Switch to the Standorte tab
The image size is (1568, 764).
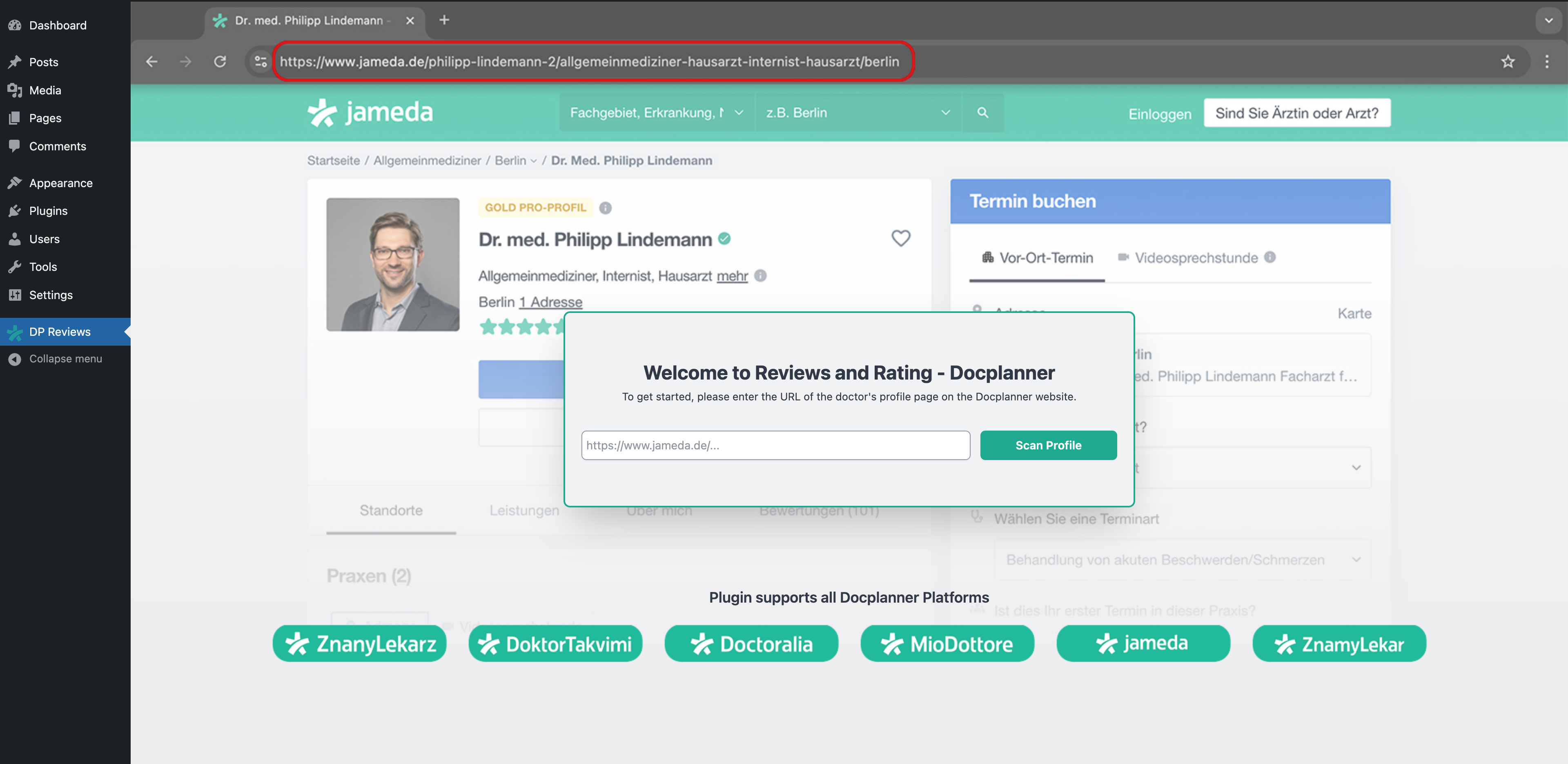391,511
